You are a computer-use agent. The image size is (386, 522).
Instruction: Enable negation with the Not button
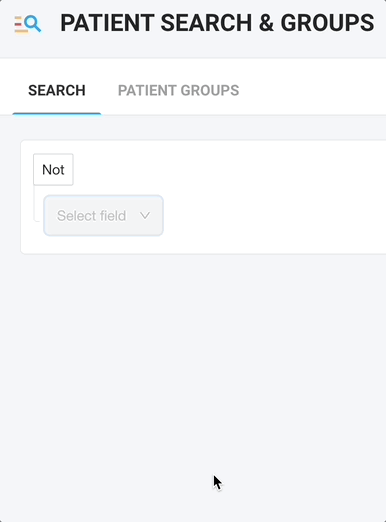coord(53,170)
